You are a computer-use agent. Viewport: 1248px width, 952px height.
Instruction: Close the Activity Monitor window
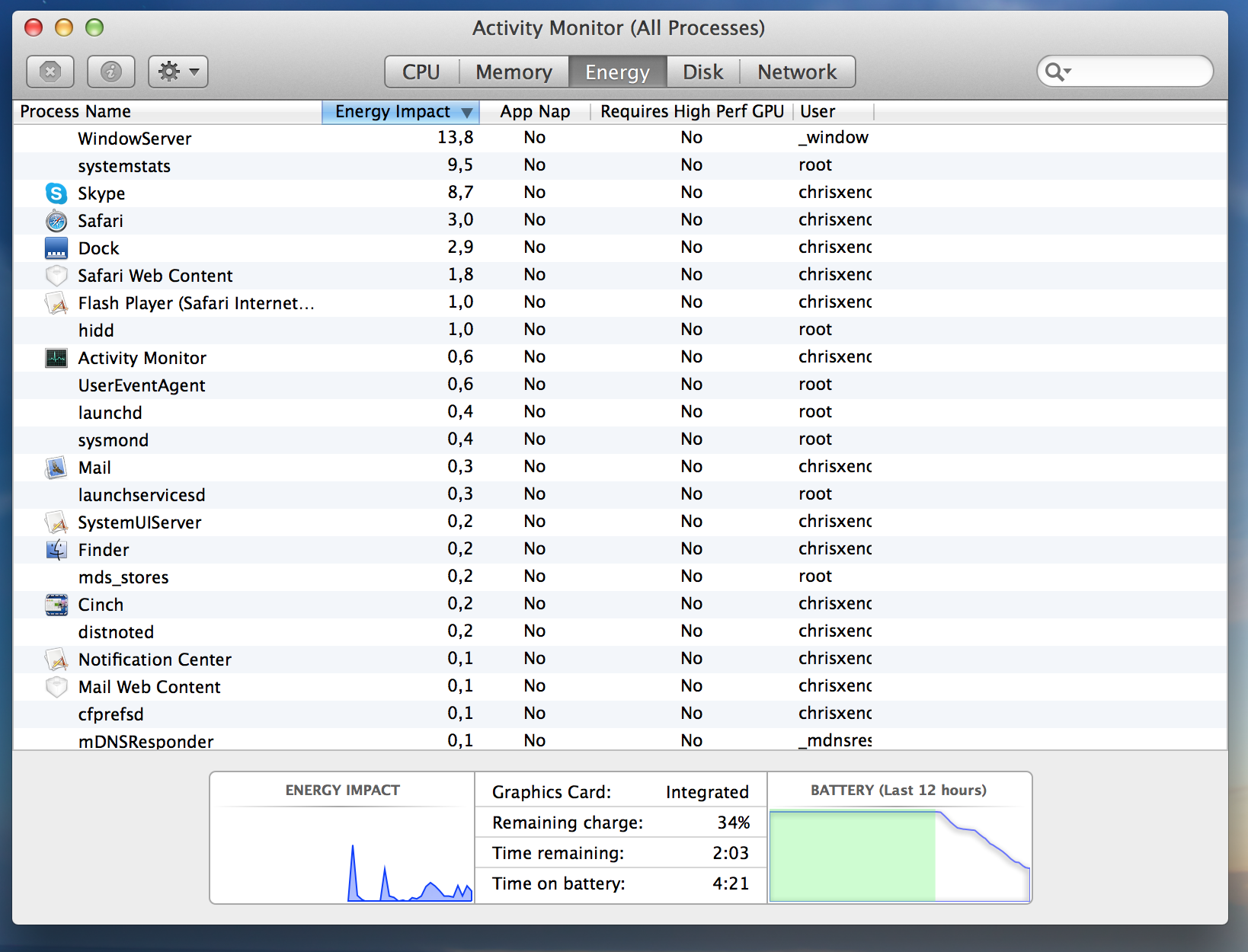34,28
